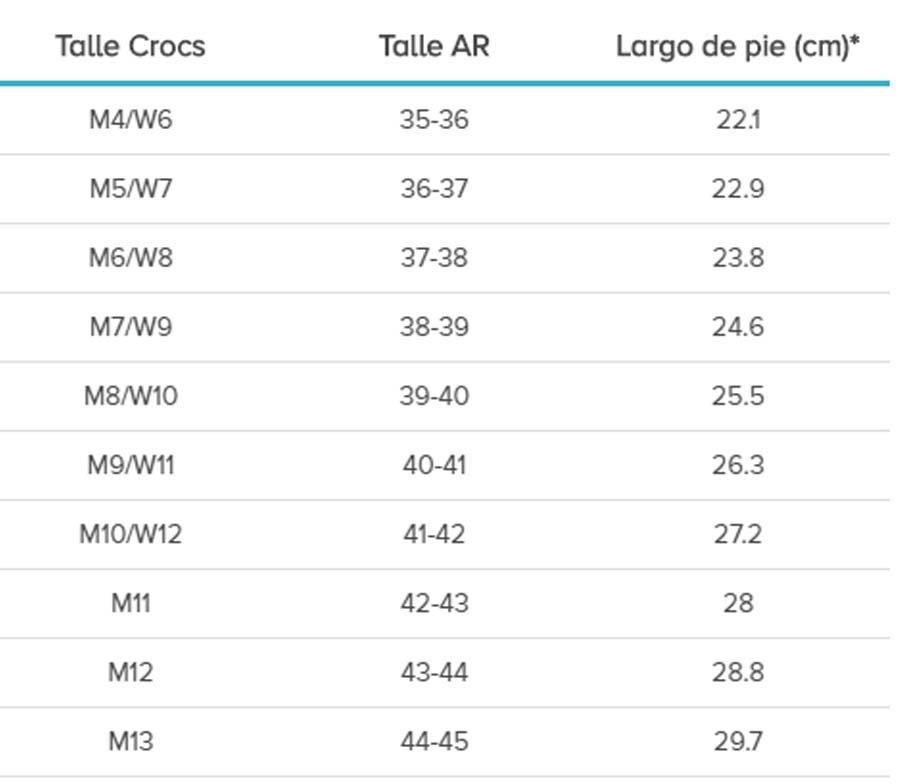Select the M10/W12 size cell
The width and height of the screenshot is (900, 784).
click(x=130, y=534)
